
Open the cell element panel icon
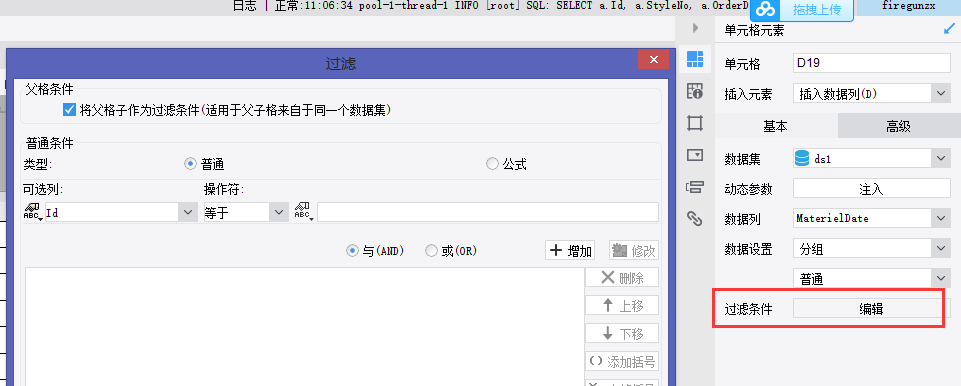(694, 59)
